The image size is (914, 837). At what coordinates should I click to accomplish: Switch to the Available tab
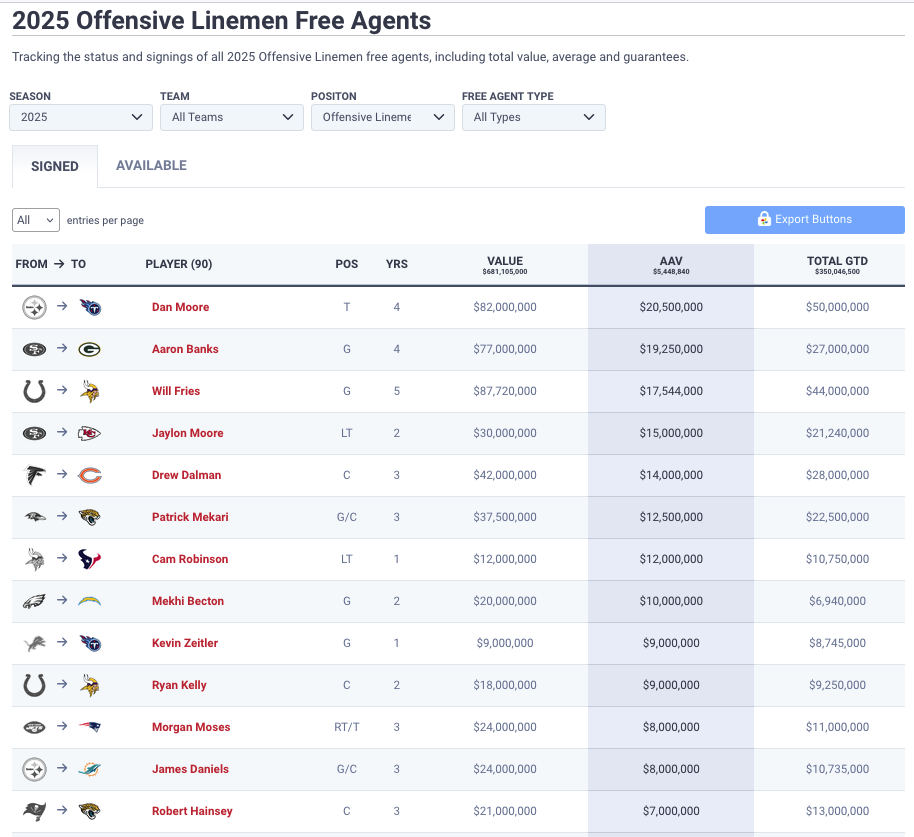[x=152, y=166]
